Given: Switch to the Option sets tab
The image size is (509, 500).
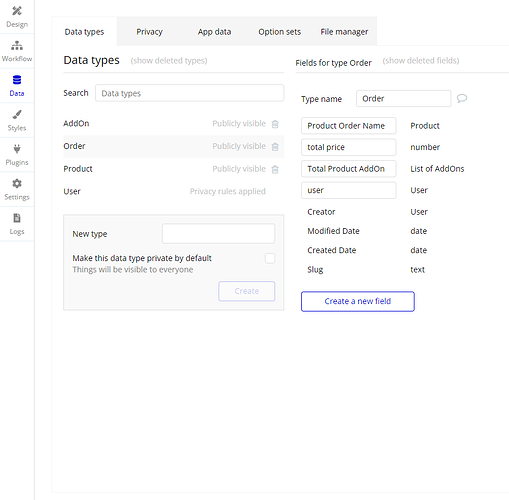Looking at the screenshot, I should pos(279,32).
